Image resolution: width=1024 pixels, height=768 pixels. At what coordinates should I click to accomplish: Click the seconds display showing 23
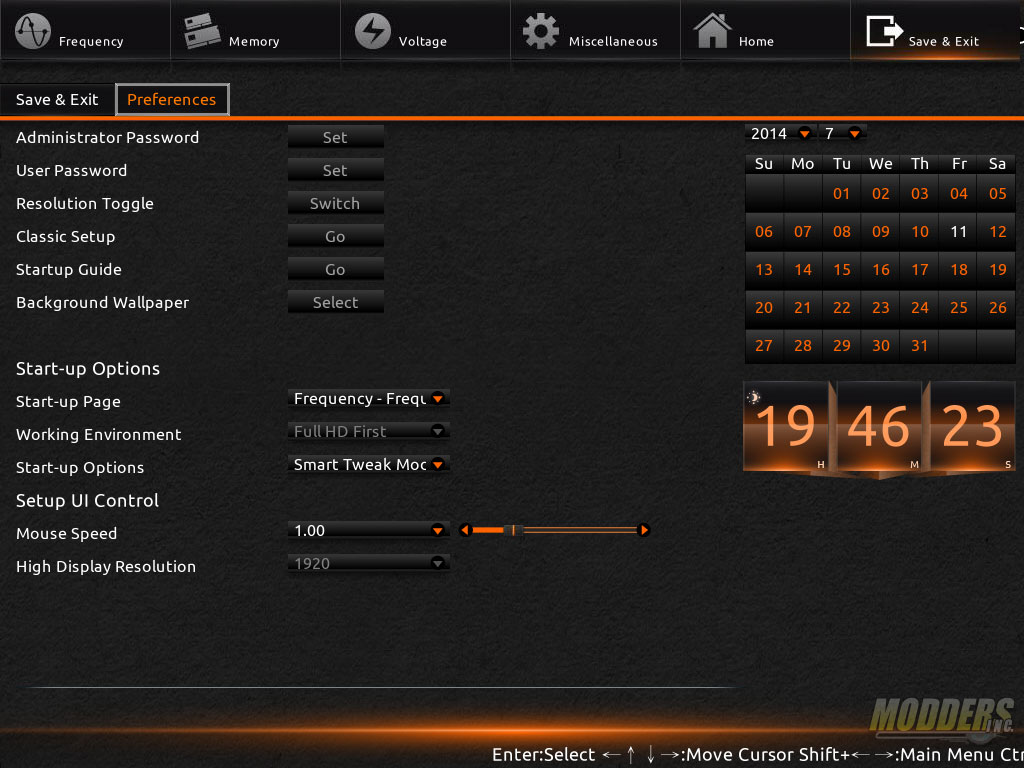tap(972, 426)
